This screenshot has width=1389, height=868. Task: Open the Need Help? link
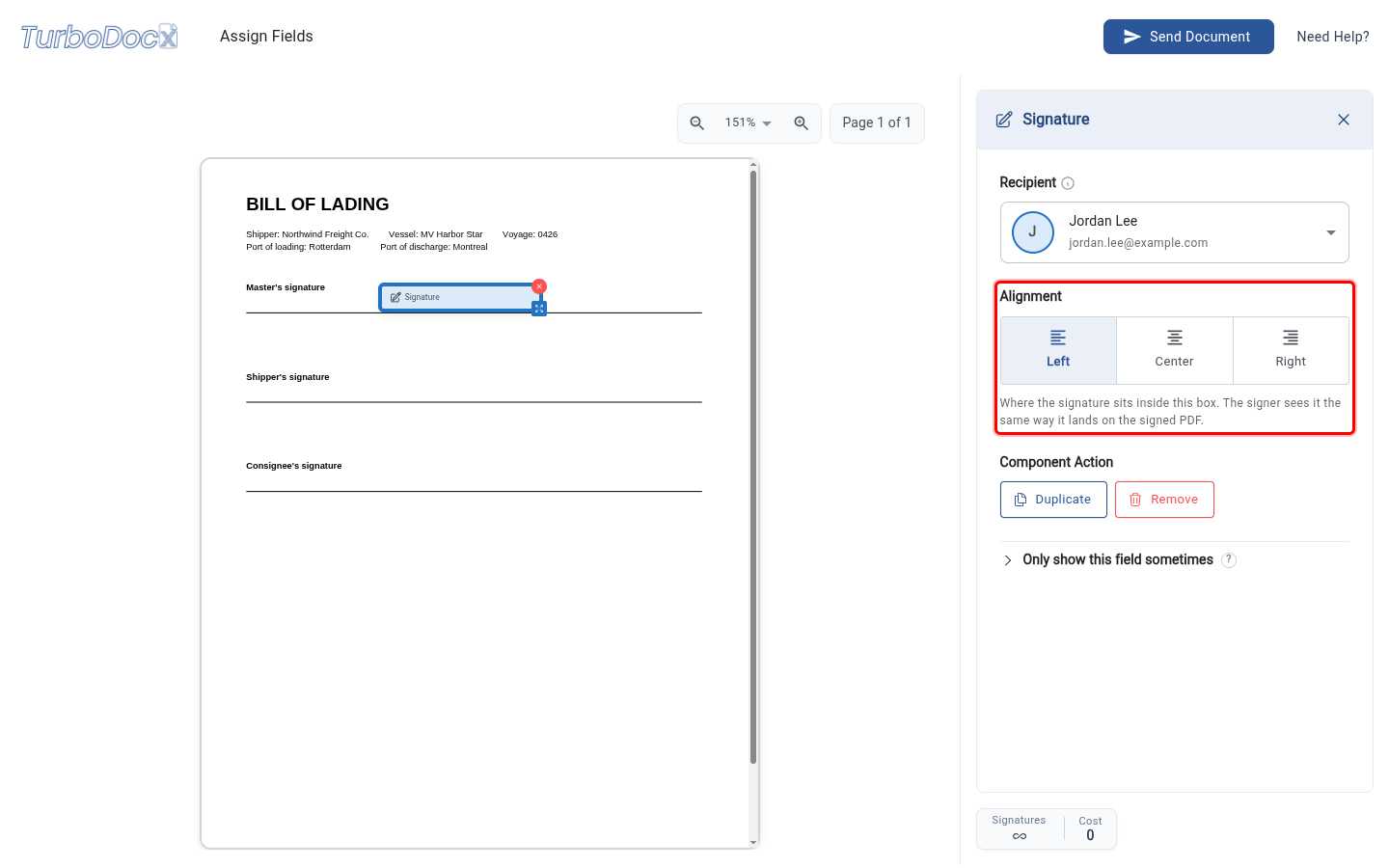(x=1333, y=37)
